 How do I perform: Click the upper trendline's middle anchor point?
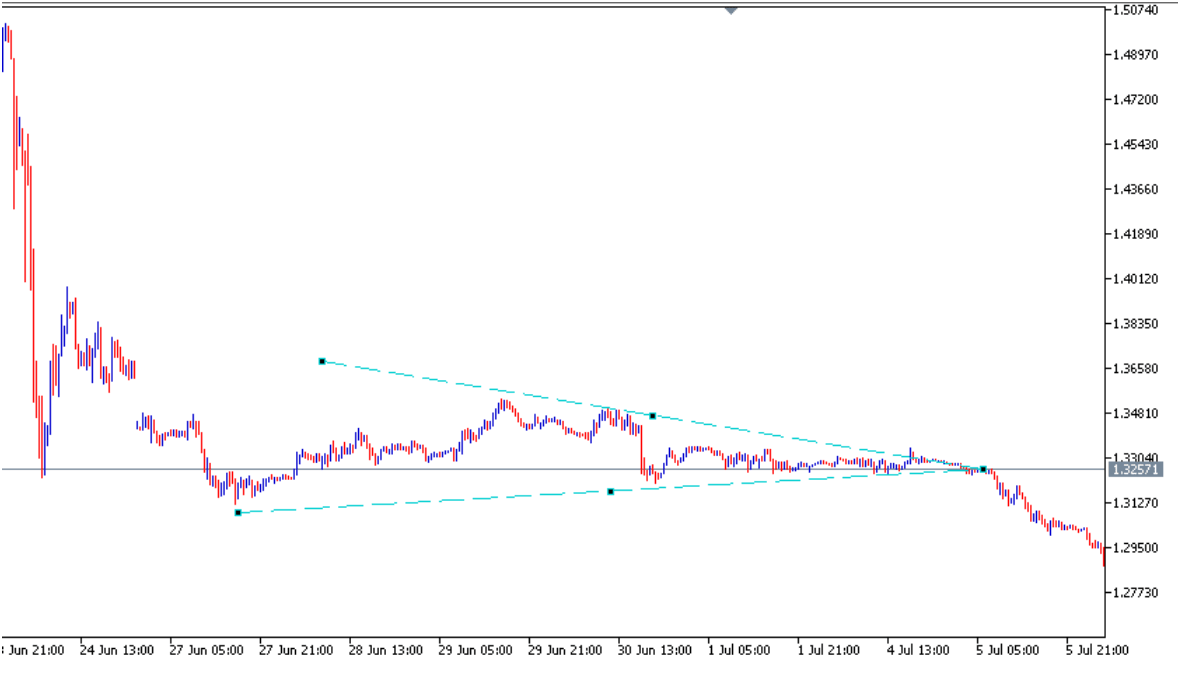[652, 415]
